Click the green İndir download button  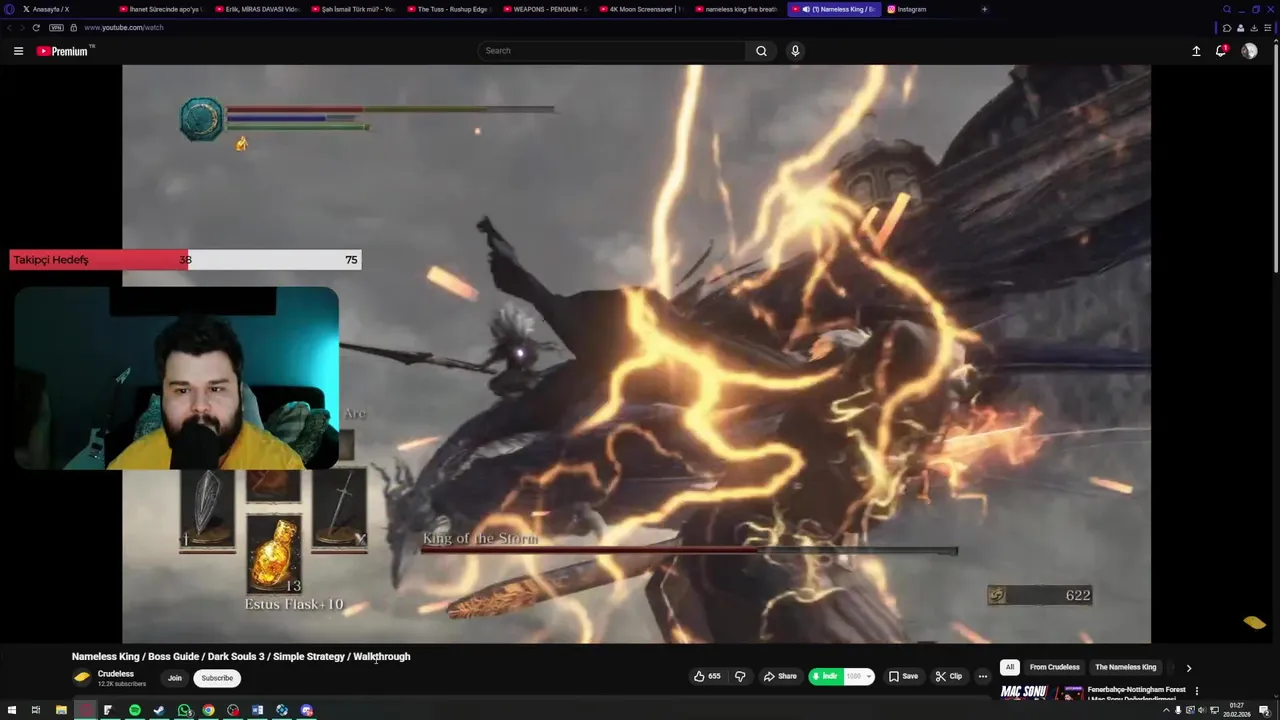tap(825, 677)
